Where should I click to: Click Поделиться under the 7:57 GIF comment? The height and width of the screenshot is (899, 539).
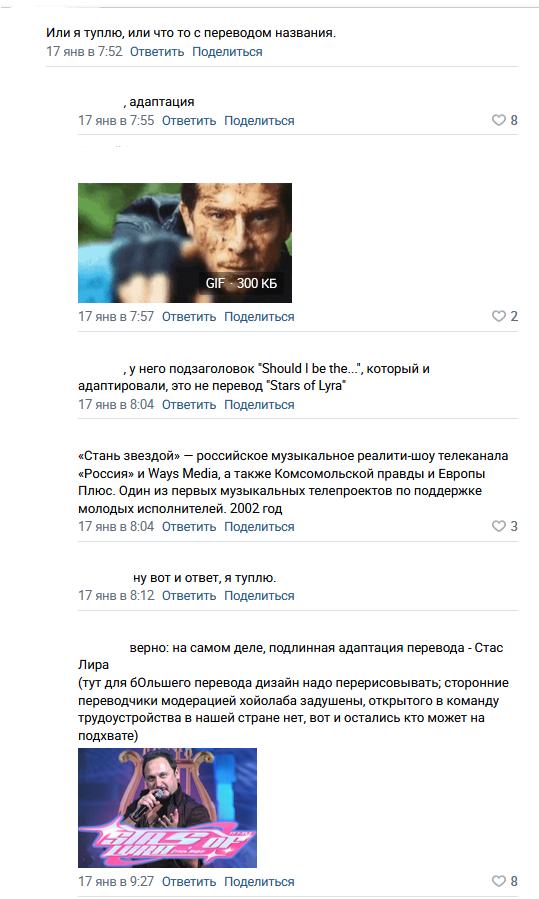point(259,316)
